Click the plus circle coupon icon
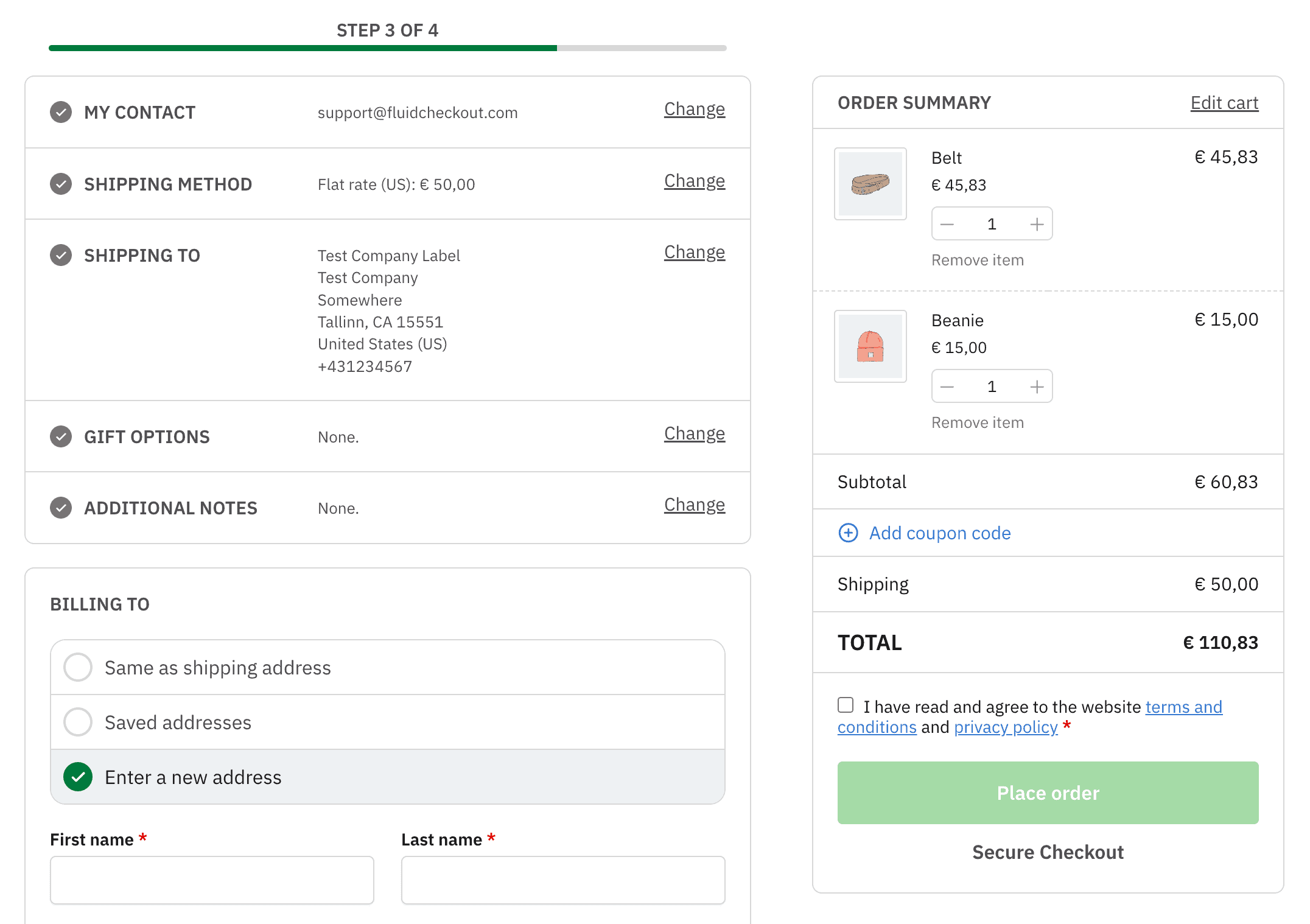The height and width of the screenshot is (924, 1310). click(848, 533)
